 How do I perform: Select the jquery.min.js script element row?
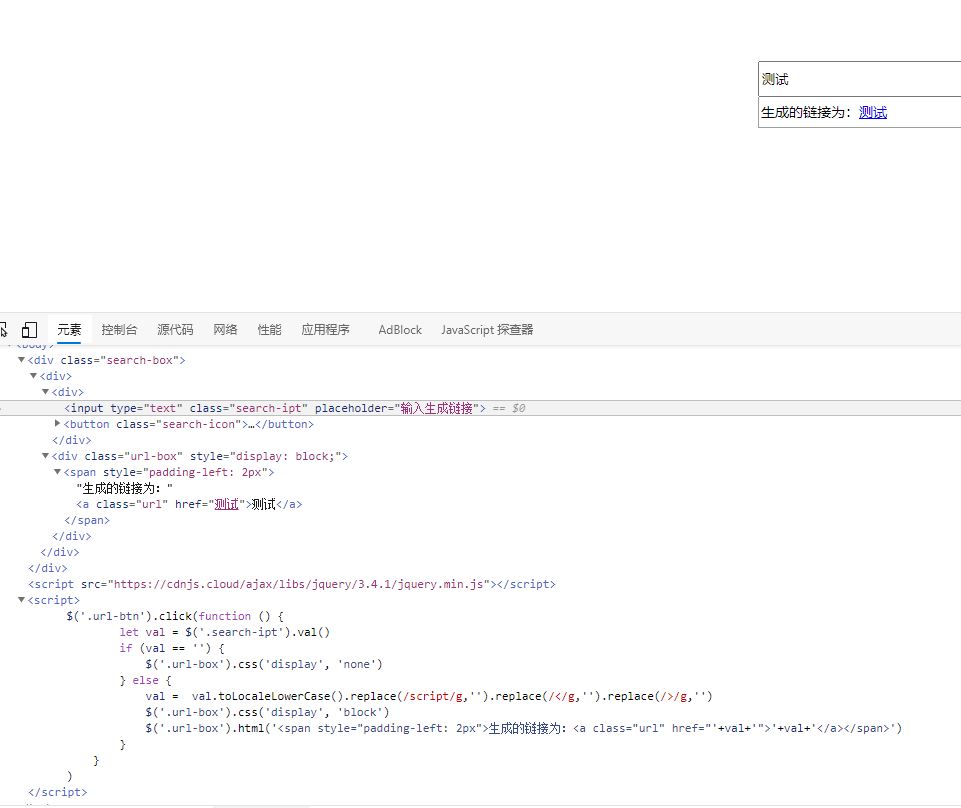pyautogui.click(x=292, y=584)
